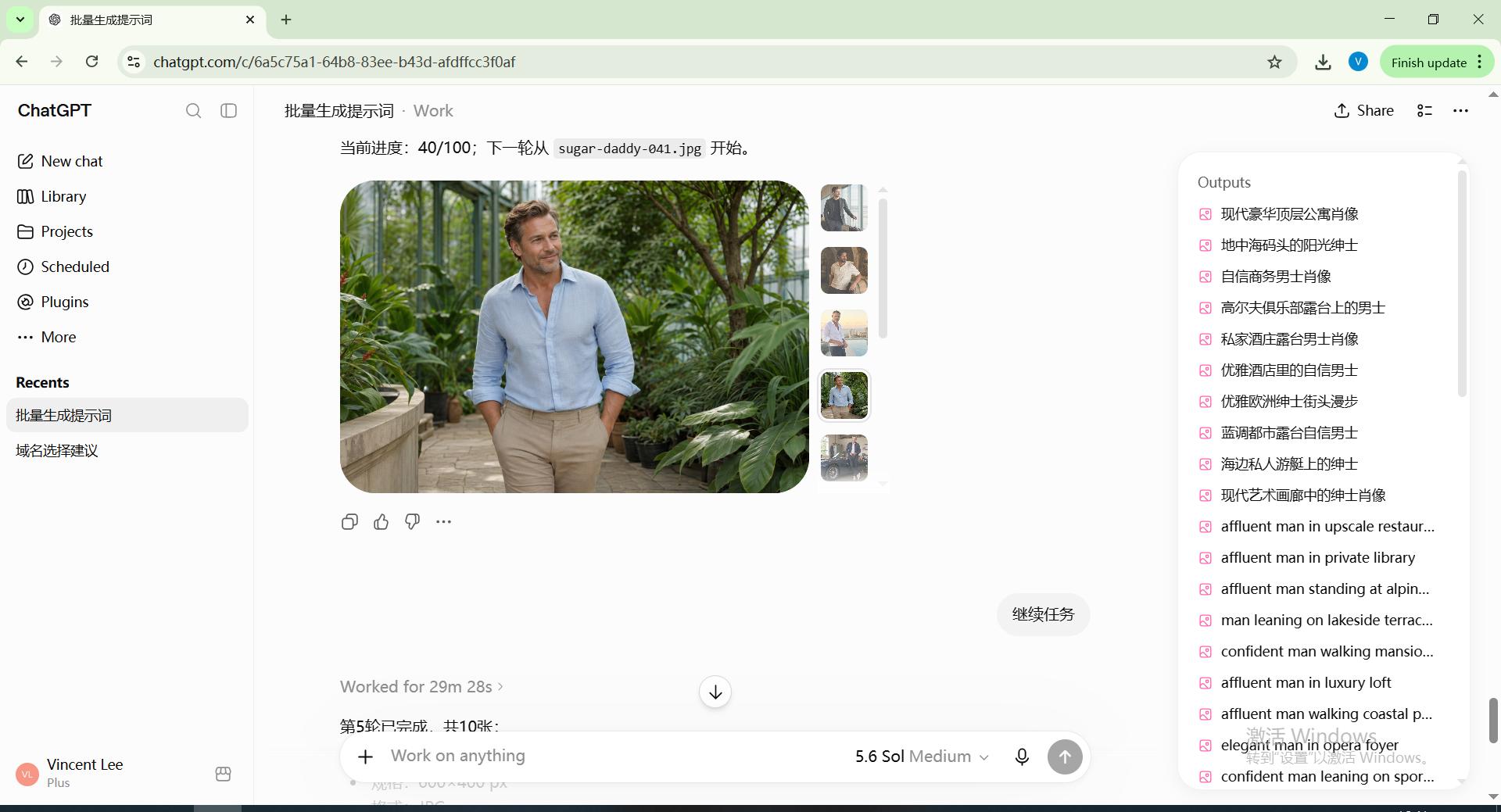Open more actions under the response
The image size is (1501, 812).
click(443, 521)
